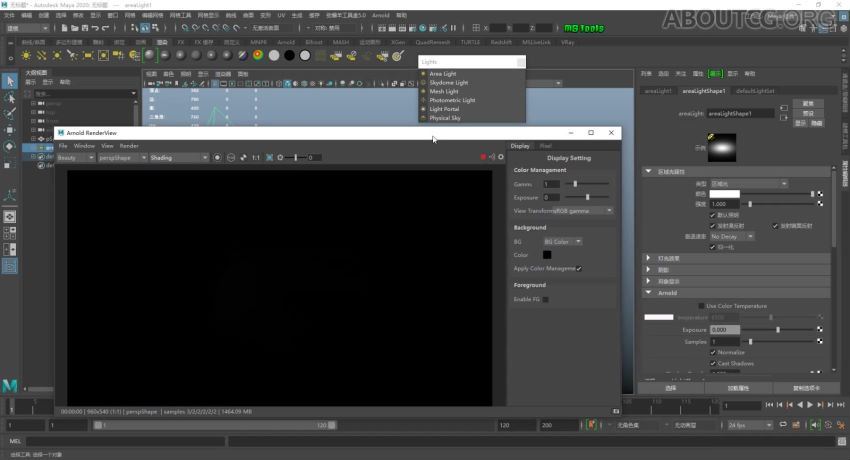The image size is (850, 460).
Task: Click the record red icon in RenderView toolbar
Action: click(x=483, y=157)
